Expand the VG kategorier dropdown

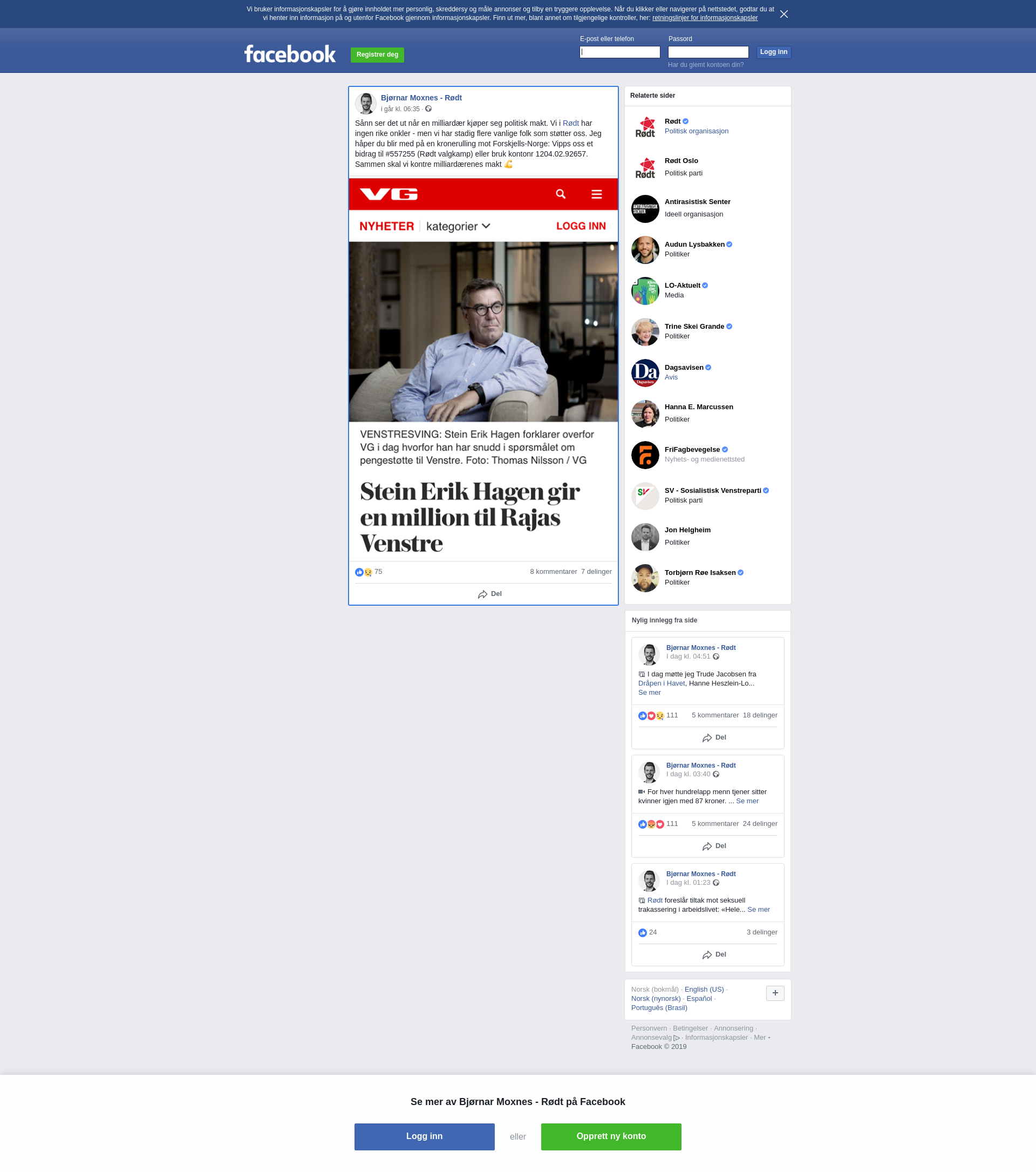[459, 227]
